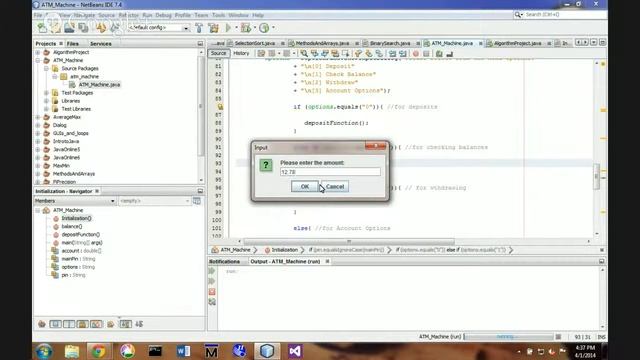Open the Debug menu

tap(163, 15)
